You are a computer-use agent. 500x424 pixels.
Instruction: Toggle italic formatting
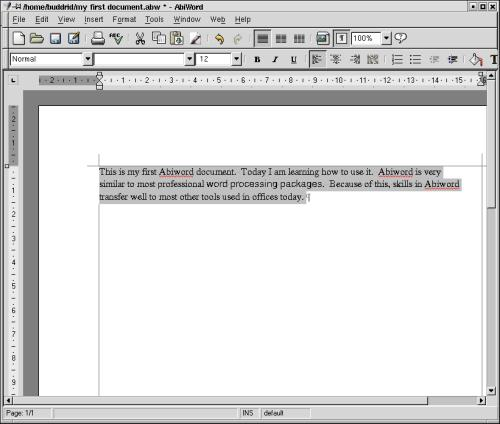[x=275, y=60]
